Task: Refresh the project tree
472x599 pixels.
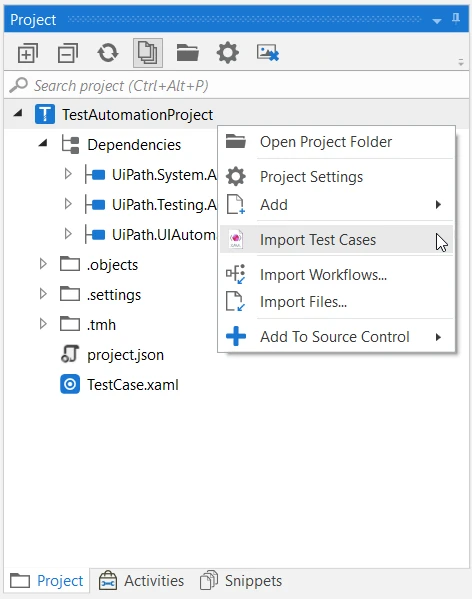Action: (x=108, y=53)
